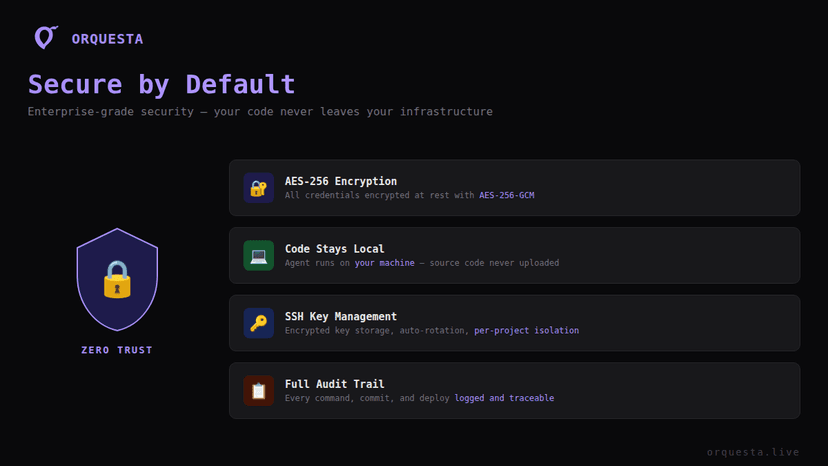The image size is (828, 466).
Task: Click the Orquesta logo icon
Action: pyautogui.click(x=45, y=38)
